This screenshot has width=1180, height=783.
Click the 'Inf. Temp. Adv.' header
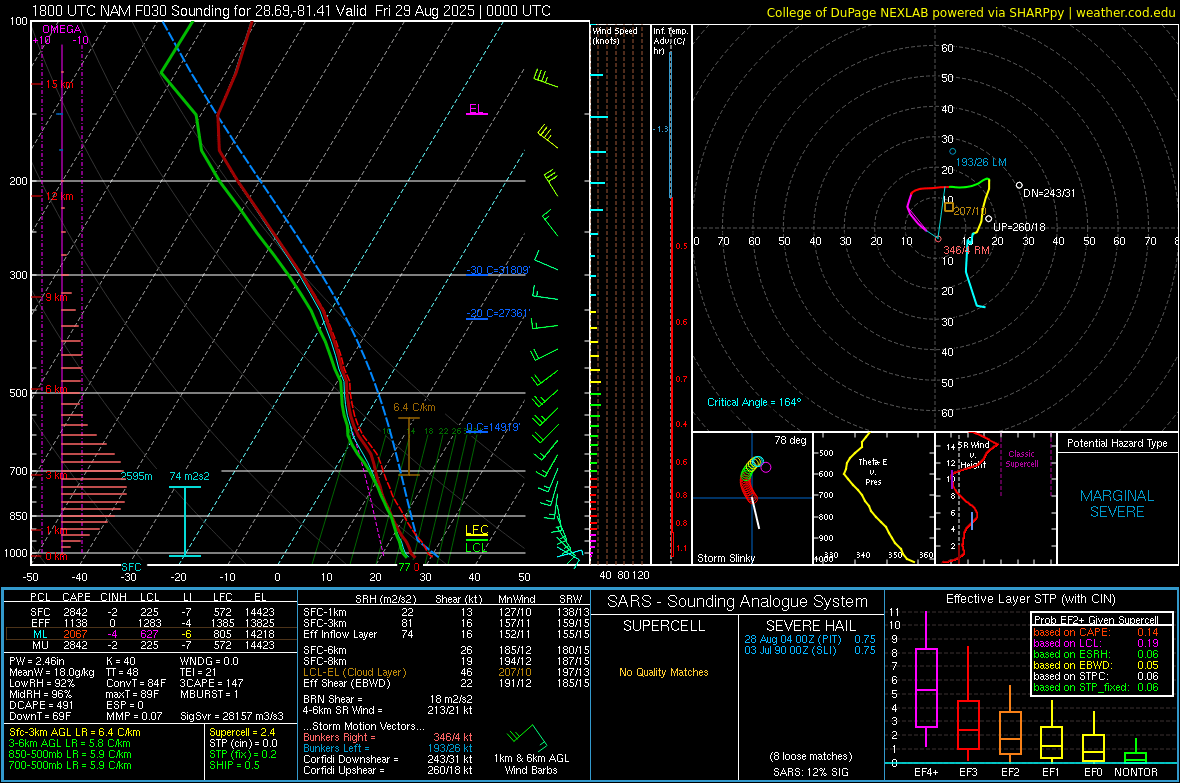coord(670,41)
